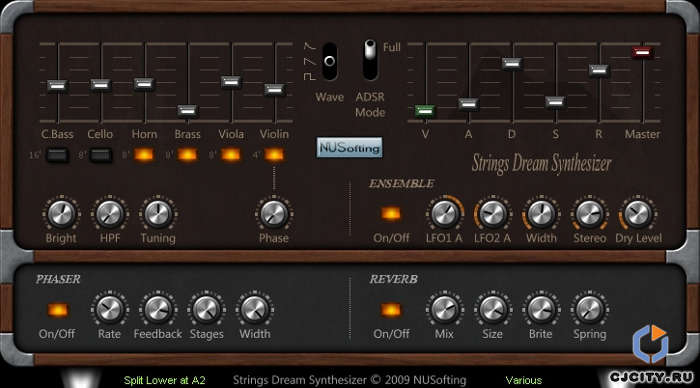Click the Reverb Size knob
Screen dimensions: 700x388
click(x=493, y=309)
